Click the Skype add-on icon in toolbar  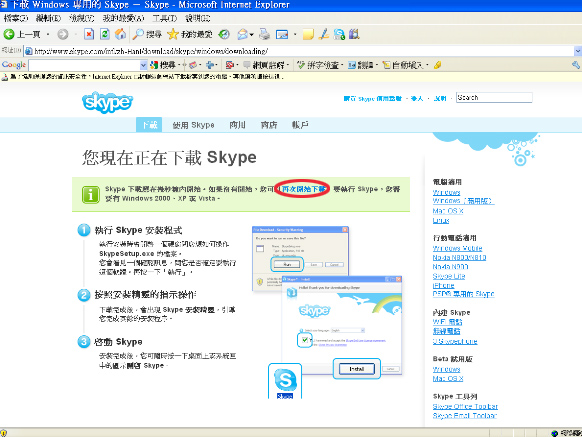click(339, 35)
